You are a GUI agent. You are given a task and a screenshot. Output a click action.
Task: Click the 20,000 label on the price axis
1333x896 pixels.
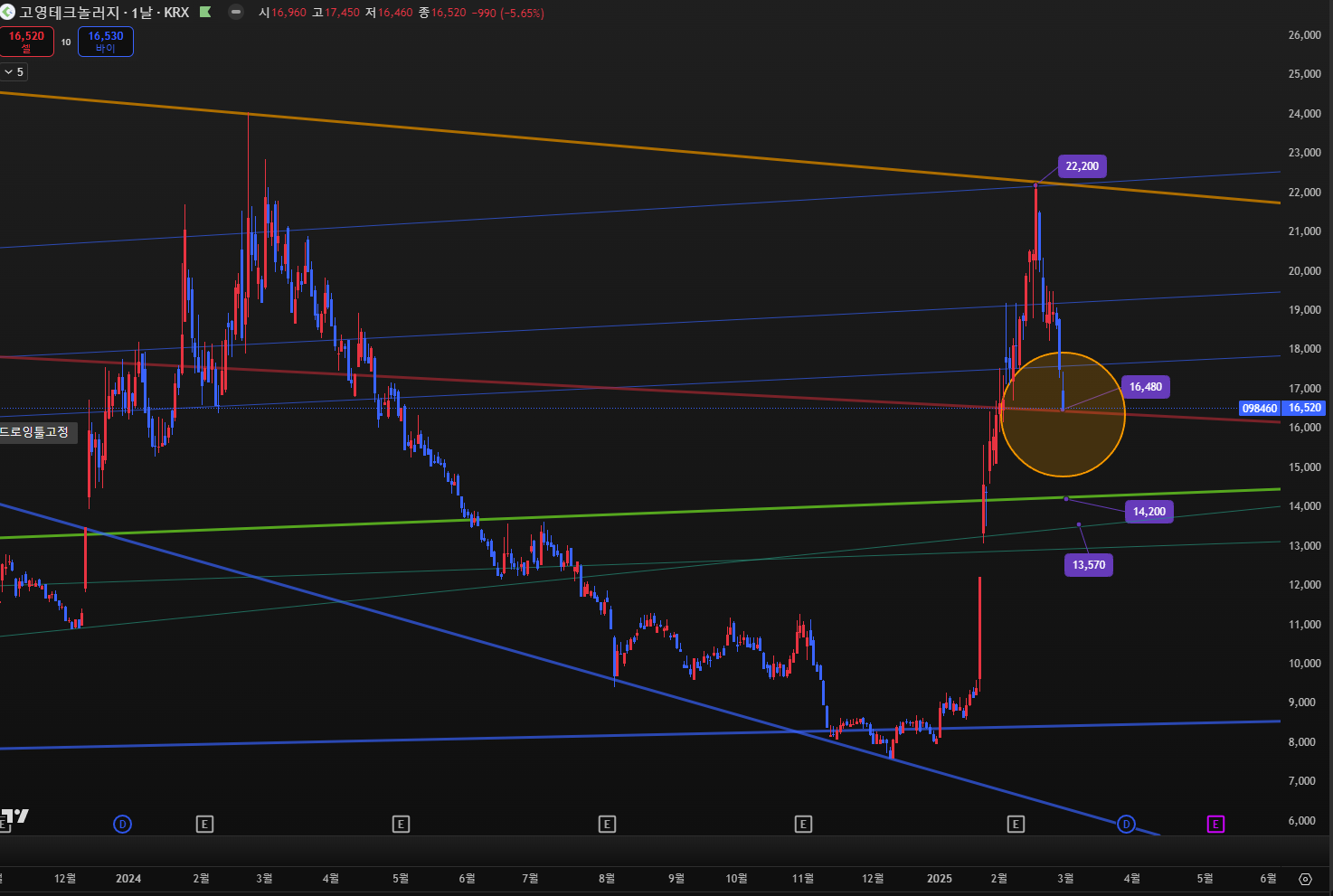1304,271
